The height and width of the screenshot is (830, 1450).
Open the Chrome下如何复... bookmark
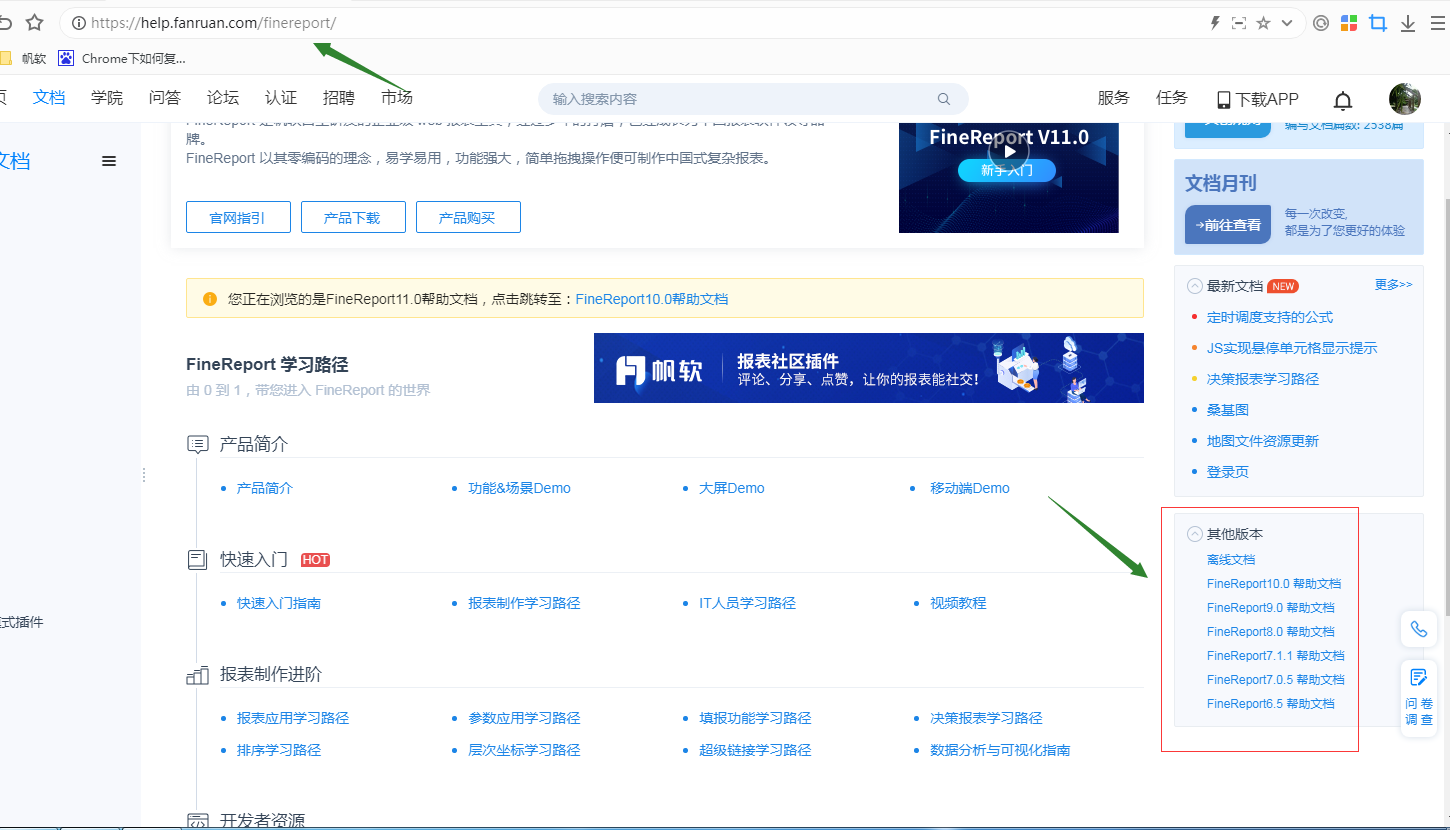tap(122, 58)
